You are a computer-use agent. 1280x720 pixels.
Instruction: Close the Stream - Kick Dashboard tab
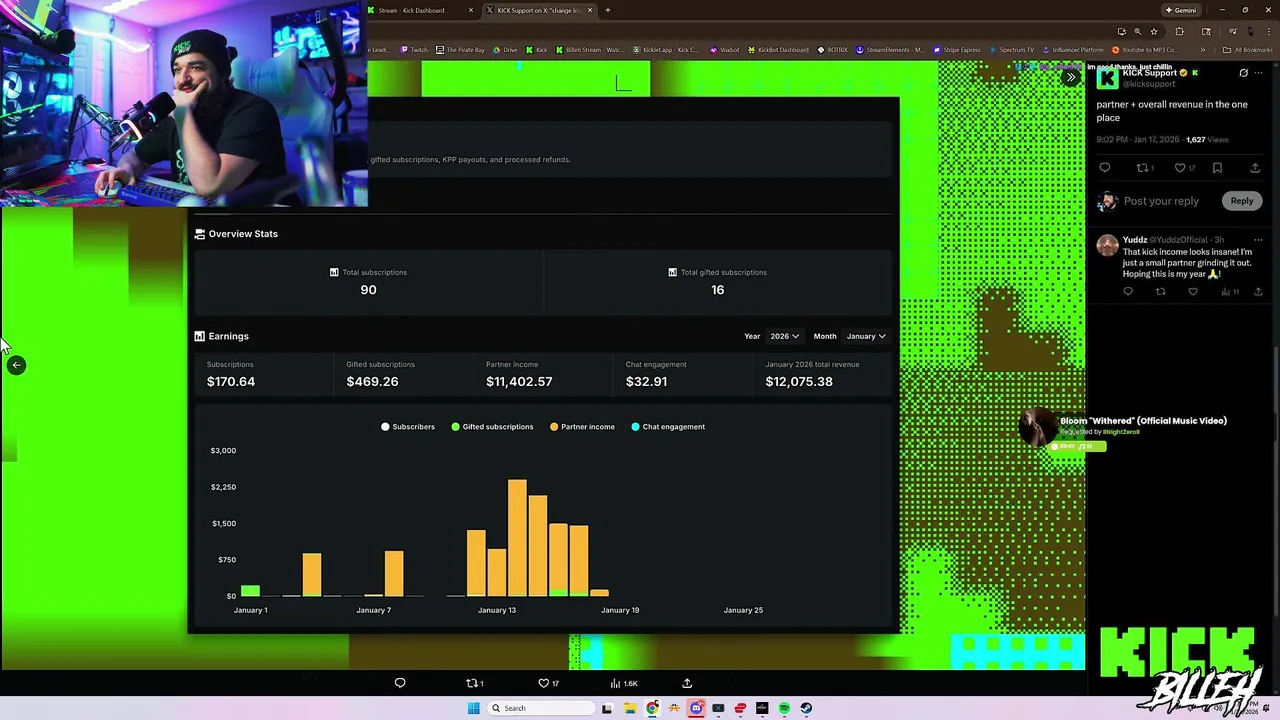coord(471,10)
